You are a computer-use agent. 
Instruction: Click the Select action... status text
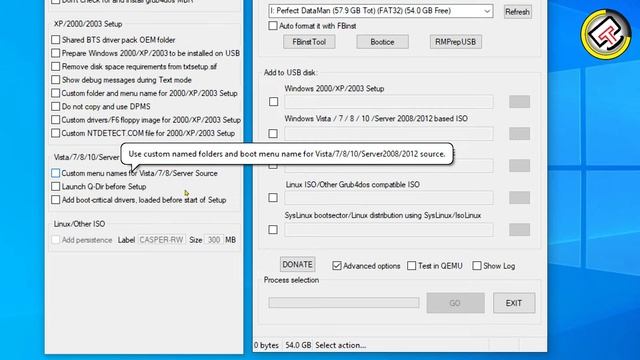[x=340, y=345]
